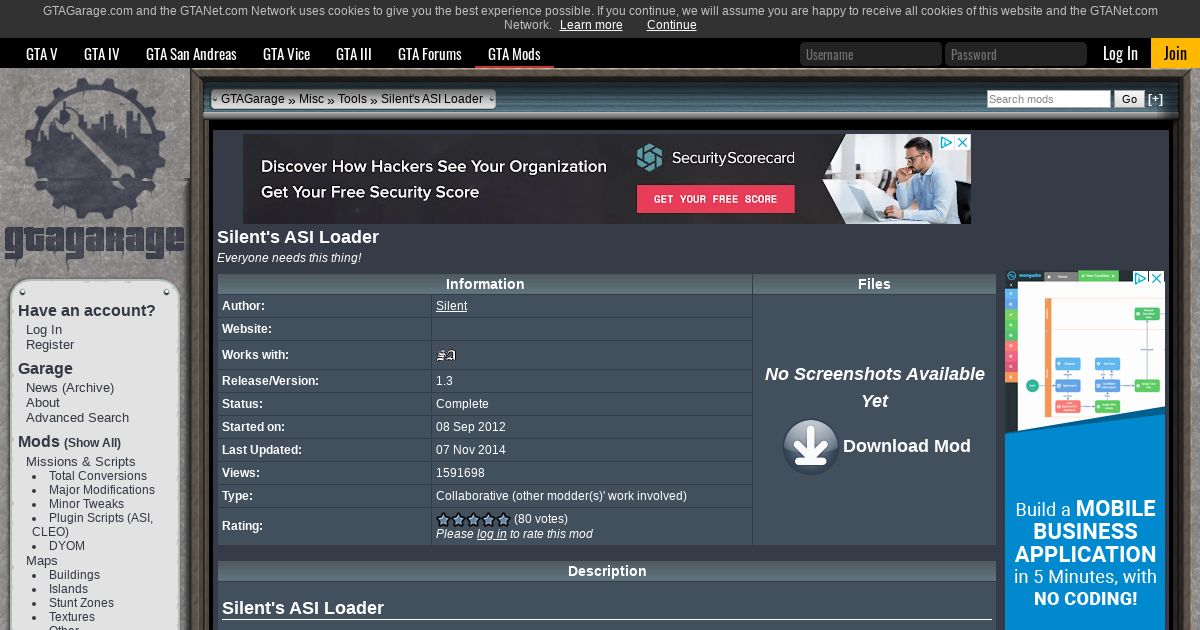Viewport: 1200px width, 630px height.
Task: Open GTA Forums
Action: point(430,54)
